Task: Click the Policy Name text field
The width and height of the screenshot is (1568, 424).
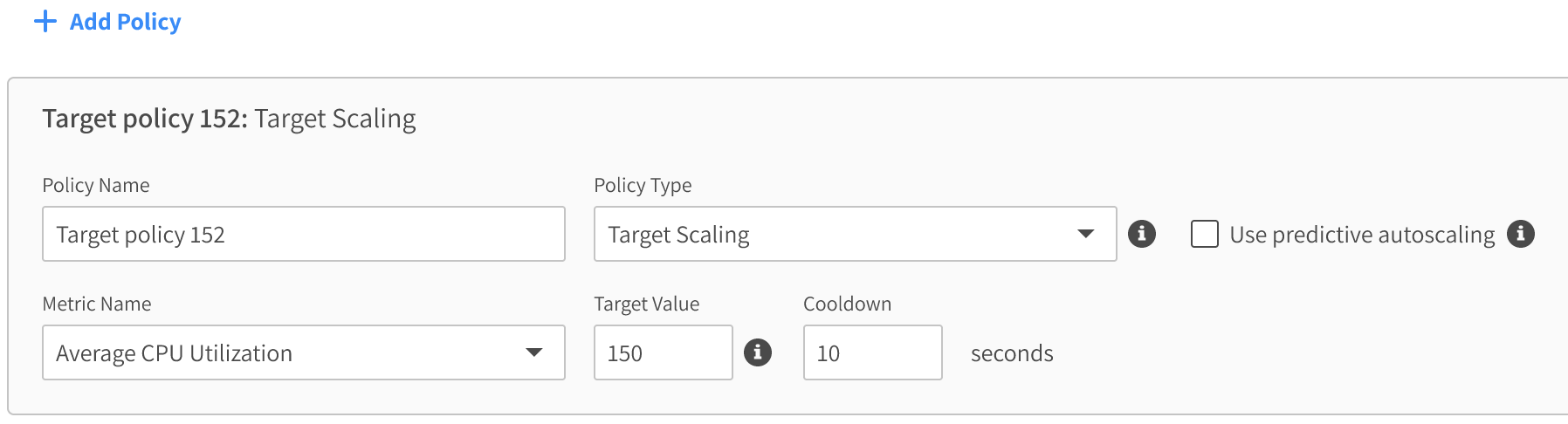Action: [x=303, y=234]
